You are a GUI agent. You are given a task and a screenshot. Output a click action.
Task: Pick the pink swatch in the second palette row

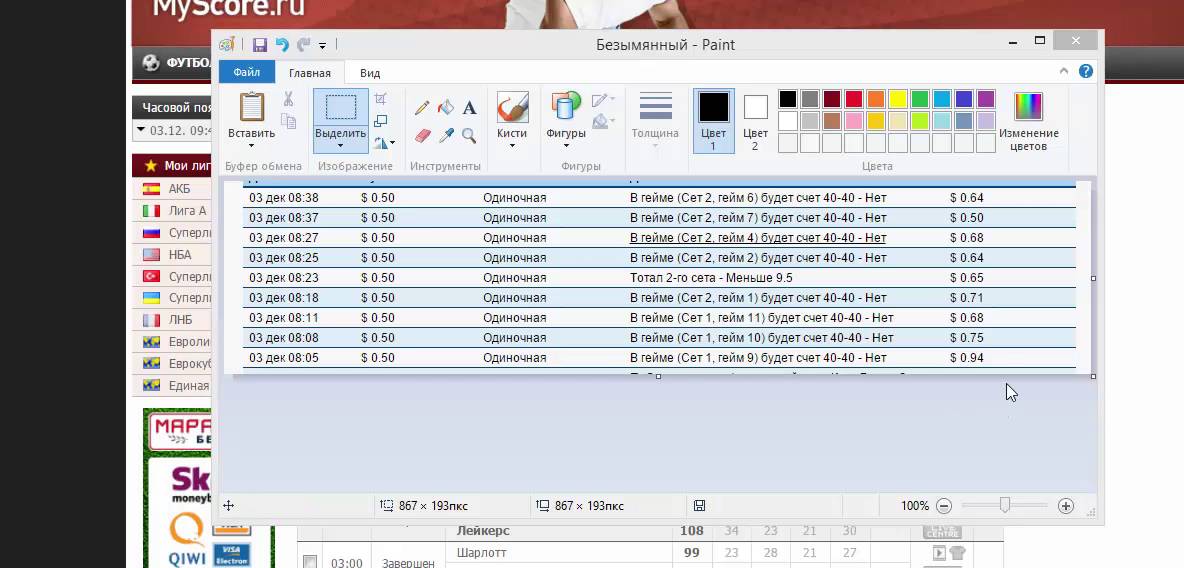pyautogui.click(x=853, y=121)
